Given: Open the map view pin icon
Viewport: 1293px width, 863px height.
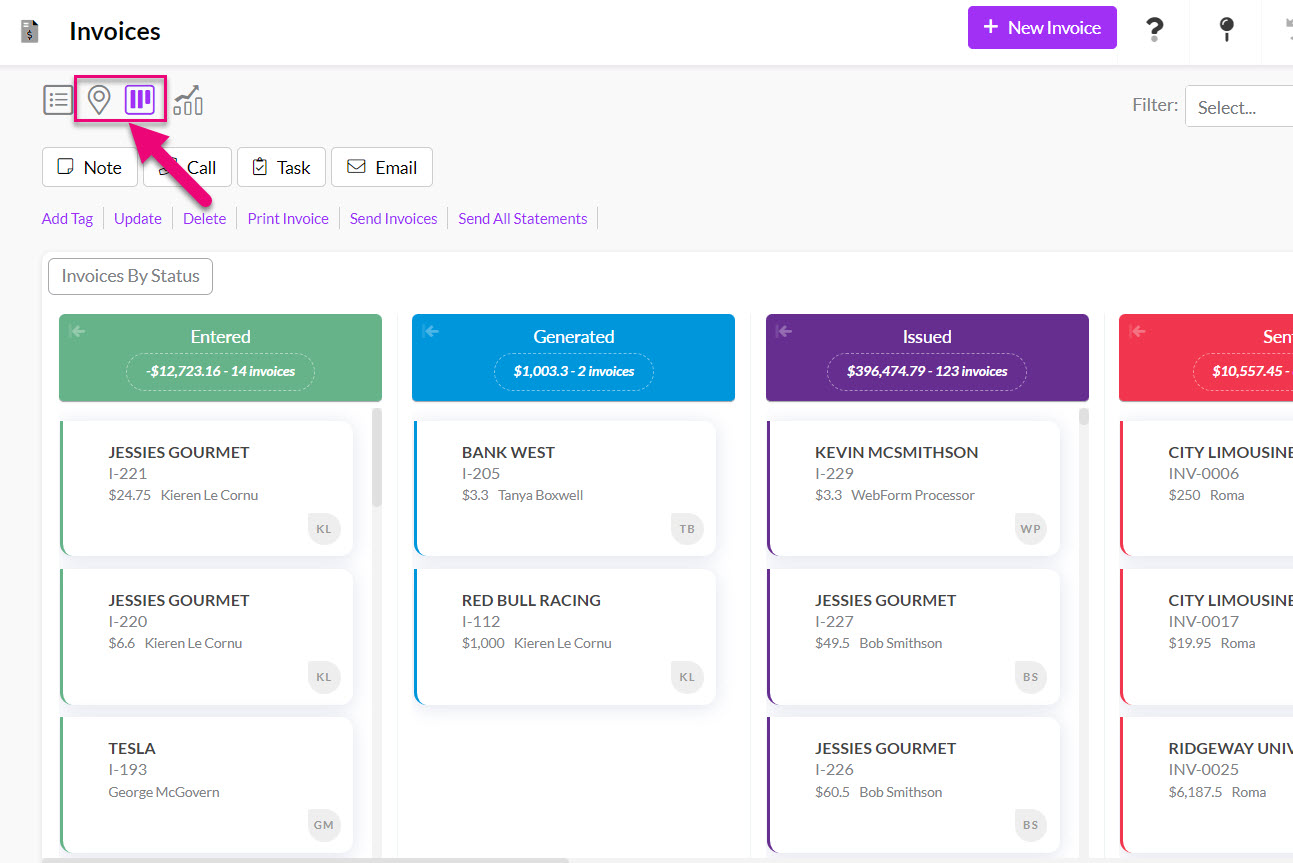Looking at the screenshot, I should coord(98,100).
